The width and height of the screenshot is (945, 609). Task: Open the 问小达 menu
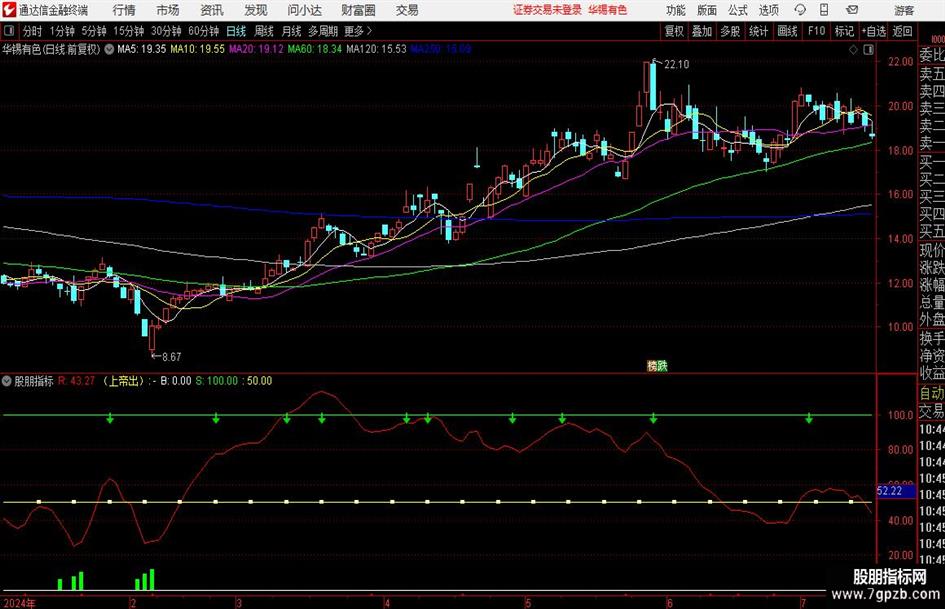click(x=304, y=10)
